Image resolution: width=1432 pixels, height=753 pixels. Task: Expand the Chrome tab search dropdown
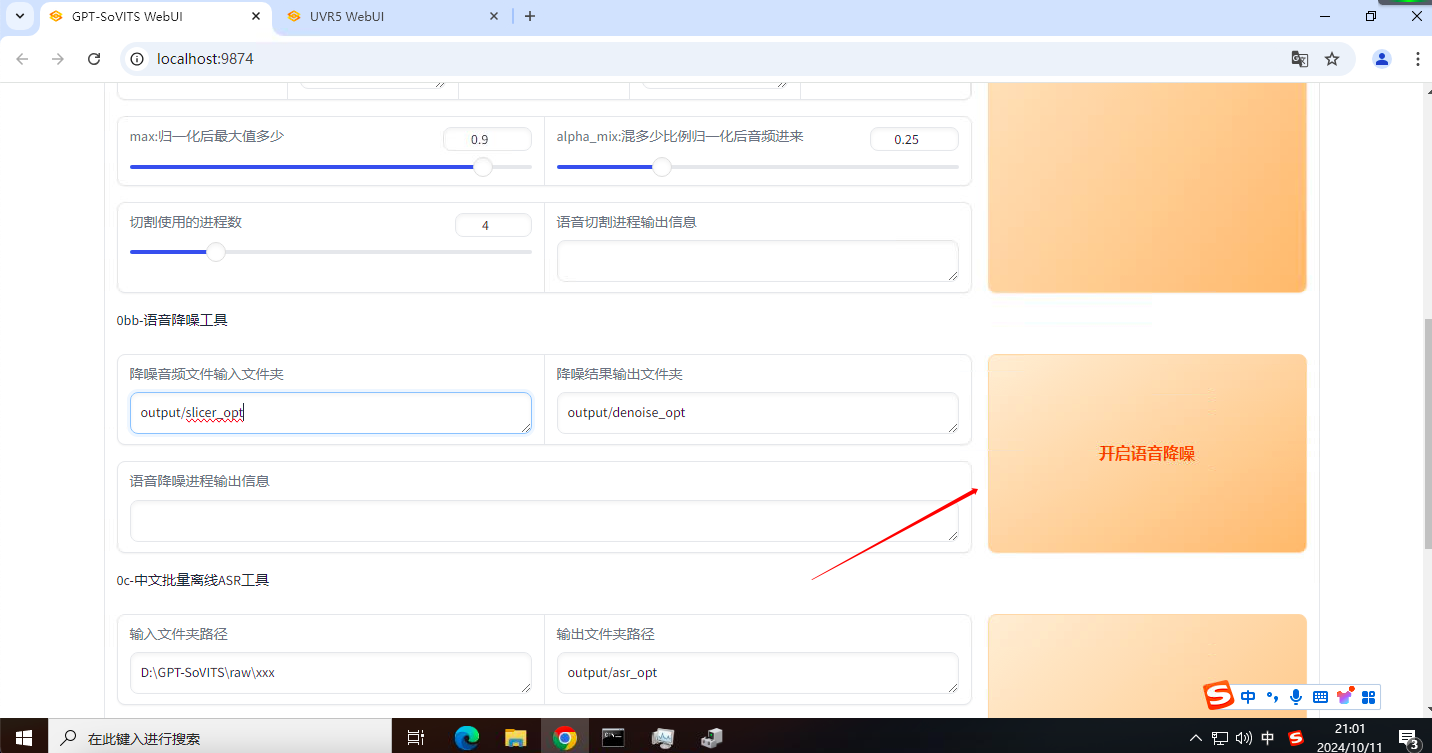[19, 16]
